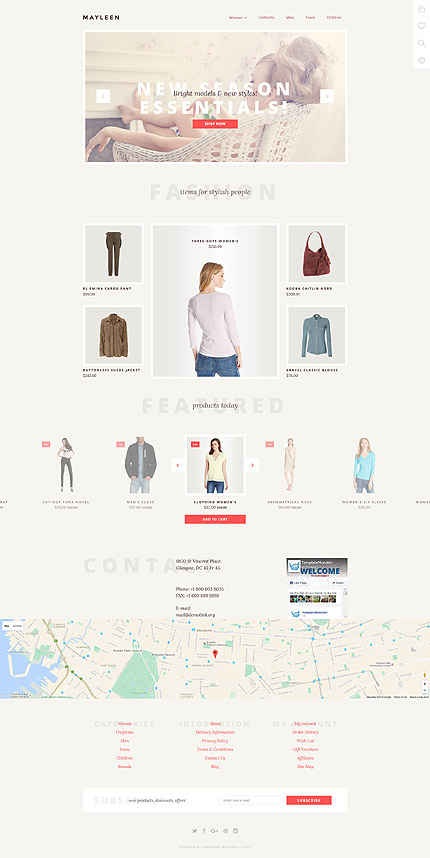Open the wishlist heart icon in sidebar
The height and width of the screenshot is (858, 430).
click(x=421, y=26)
